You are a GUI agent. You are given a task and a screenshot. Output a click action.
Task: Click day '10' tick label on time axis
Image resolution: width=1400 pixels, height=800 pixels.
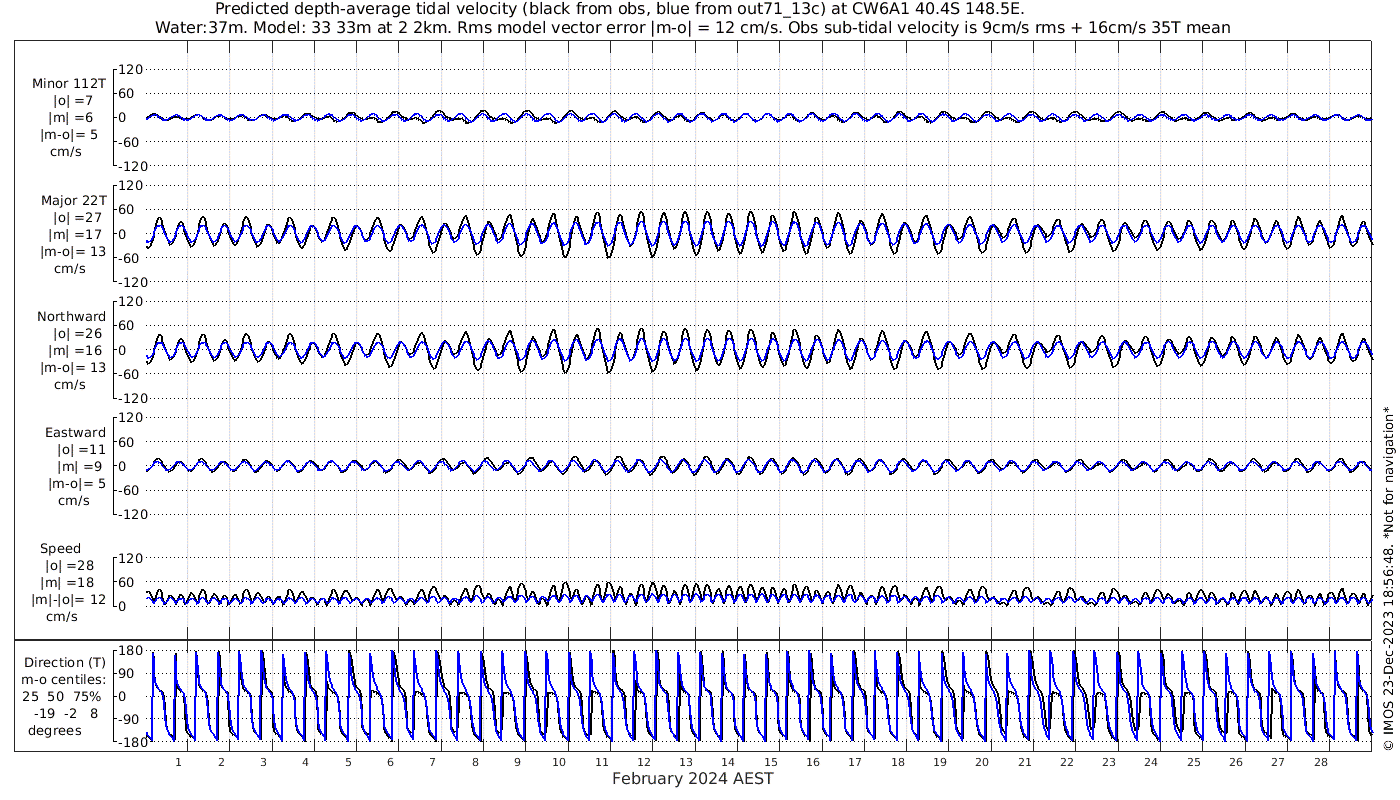click(x=560, y=762)
